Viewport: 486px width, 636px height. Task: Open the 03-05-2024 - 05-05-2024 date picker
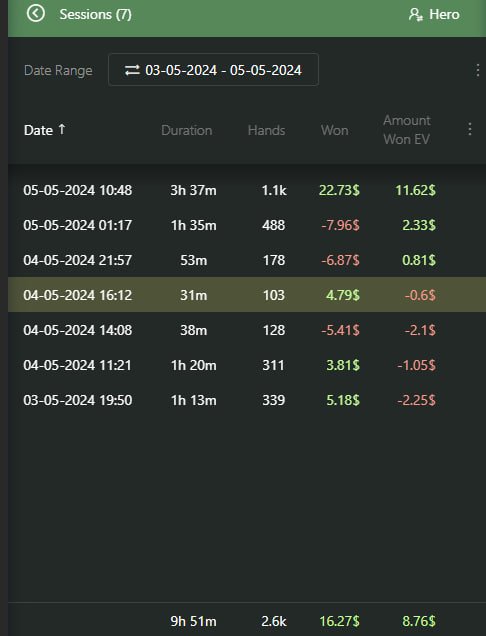pyautogui.click(x=213, y=69)
